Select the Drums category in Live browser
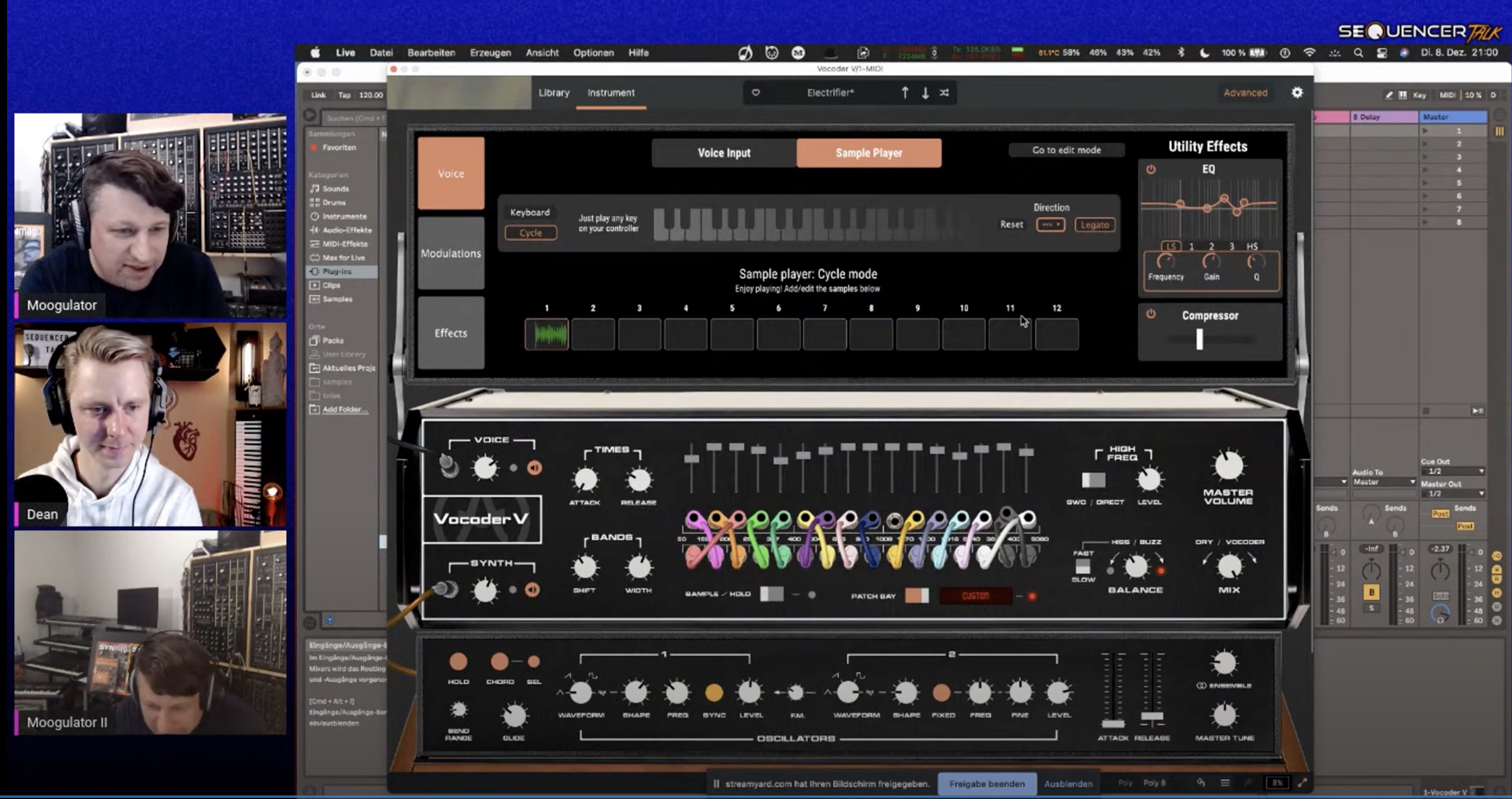1512x799 pixels. [334, 202]
